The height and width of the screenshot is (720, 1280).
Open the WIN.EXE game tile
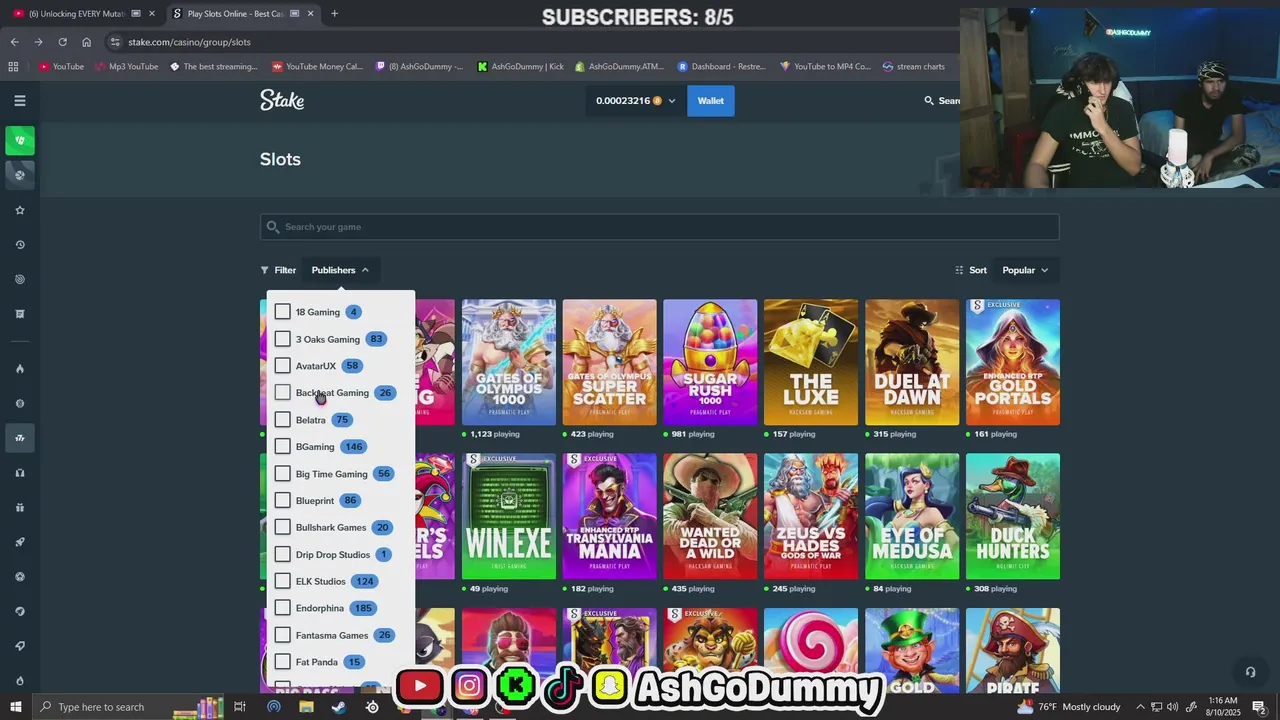click(x=509, y=516)
